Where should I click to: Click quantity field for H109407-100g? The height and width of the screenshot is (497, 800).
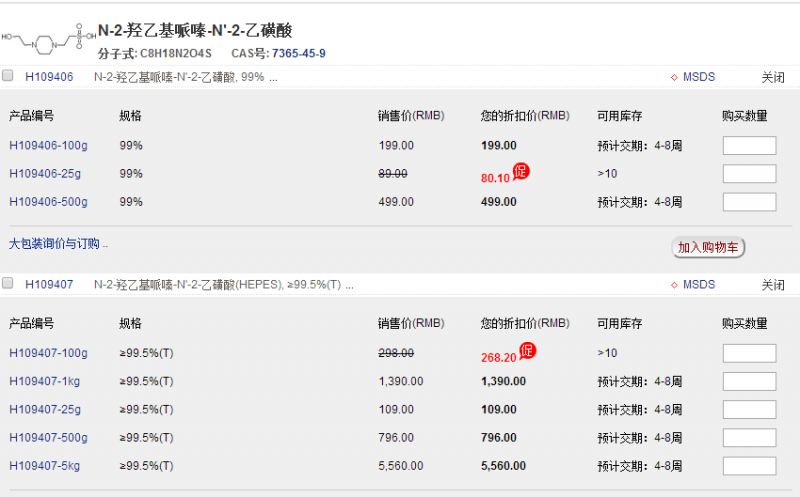[x=749, y=353]
